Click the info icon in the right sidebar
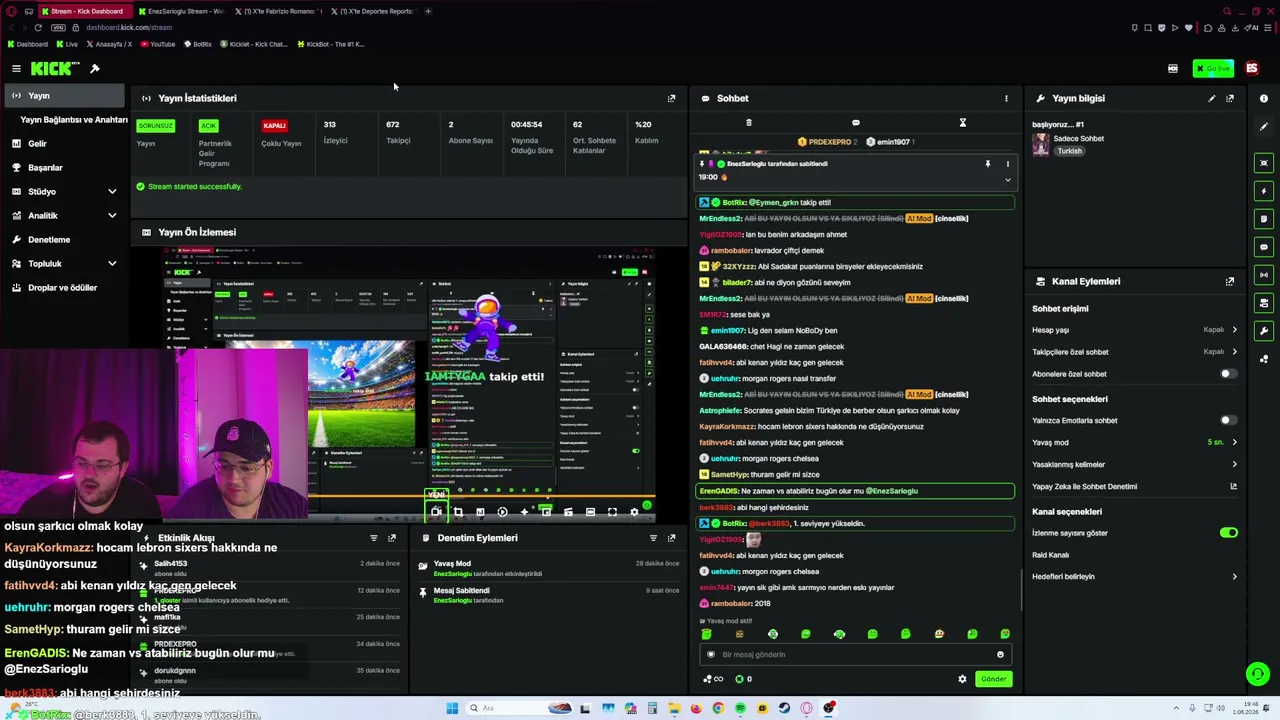 point(1264,98)
